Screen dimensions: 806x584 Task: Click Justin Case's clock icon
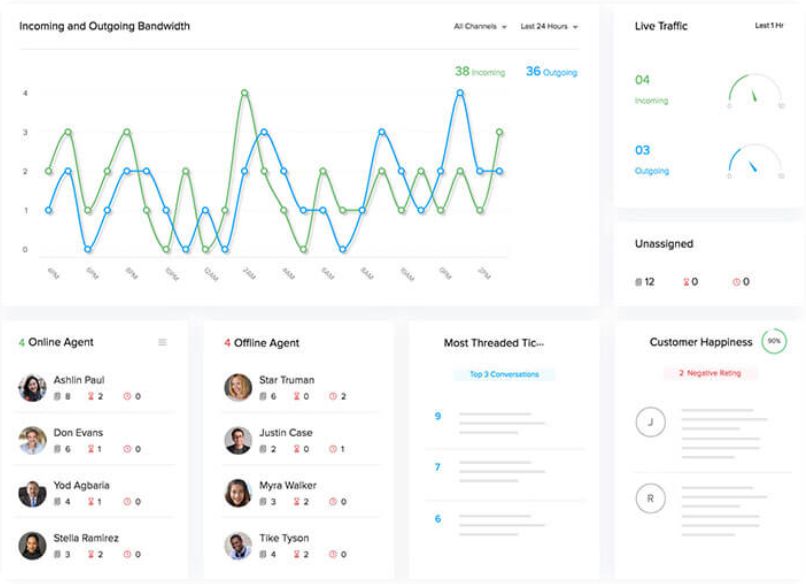333,449
